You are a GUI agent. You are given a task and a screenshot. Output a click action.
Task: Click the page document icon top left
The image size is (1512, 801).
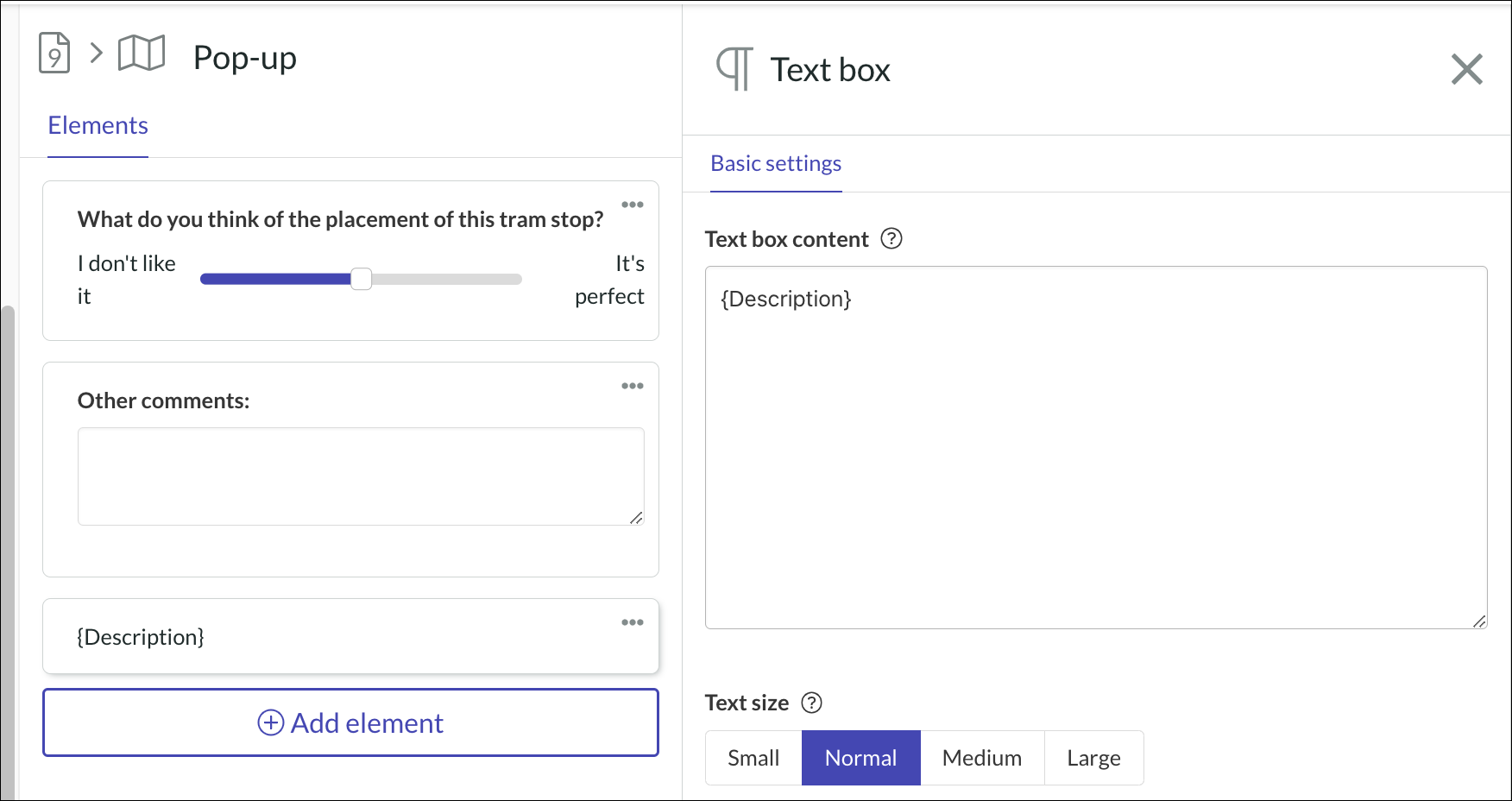pyautogui.click(x=54, y=54)
